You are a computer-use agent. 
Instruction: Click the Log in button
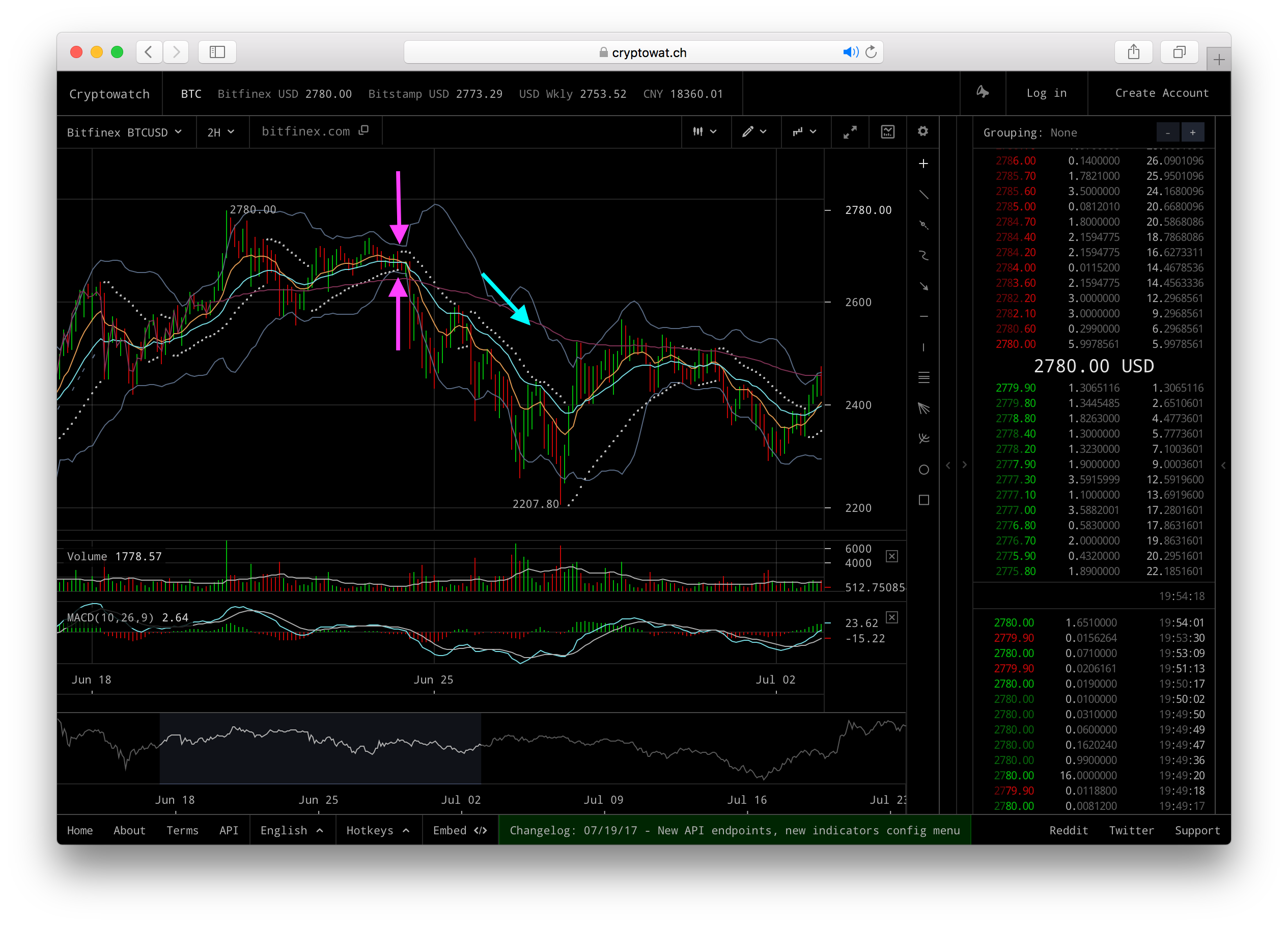point(1046,93)
